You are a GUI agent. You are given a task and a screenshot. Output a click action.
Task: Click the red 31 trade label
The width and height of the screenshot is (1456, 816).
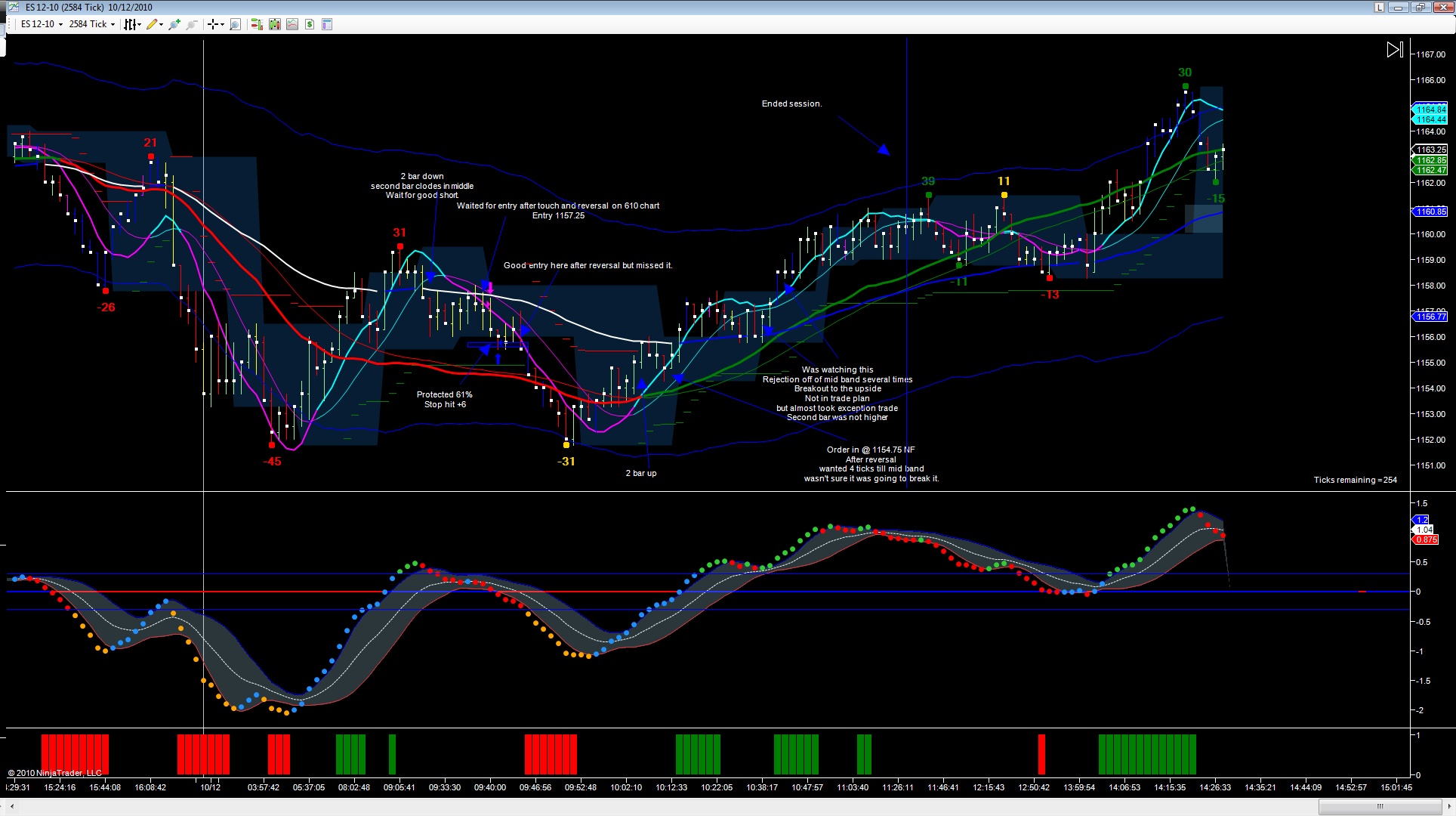[x=399, y=233]
